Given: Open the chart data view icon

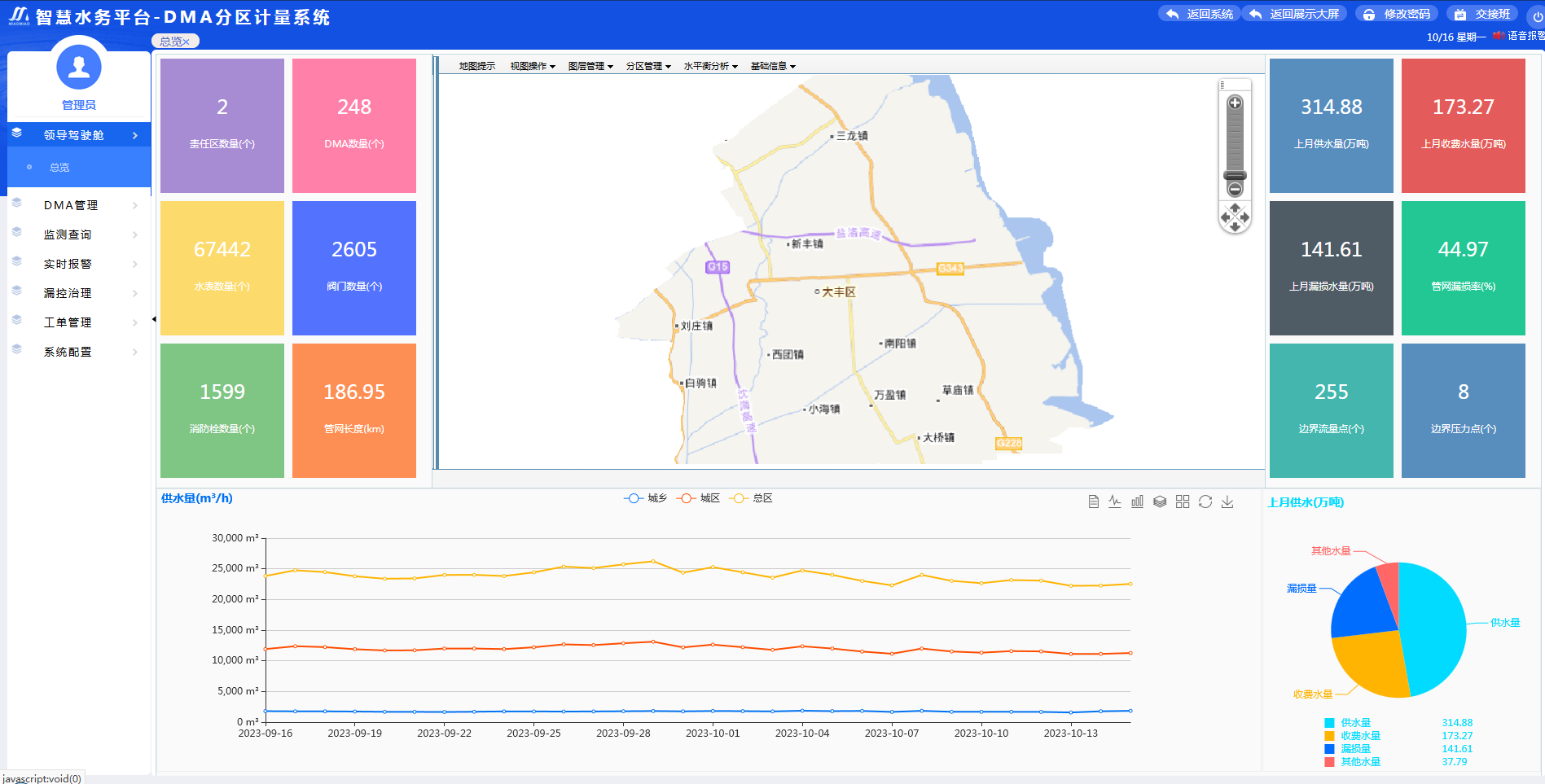Looking at the screenshot, I should coord(1093,501).
